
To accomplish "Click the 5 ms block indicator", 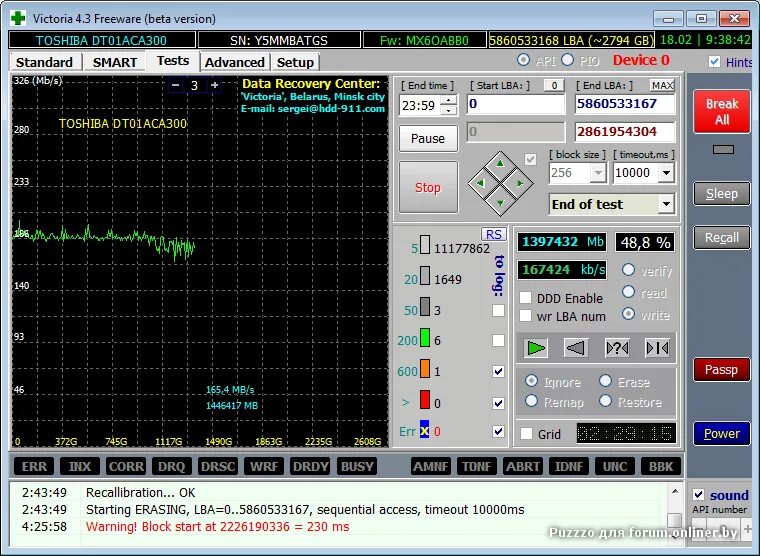I will (x=425, y=245).
